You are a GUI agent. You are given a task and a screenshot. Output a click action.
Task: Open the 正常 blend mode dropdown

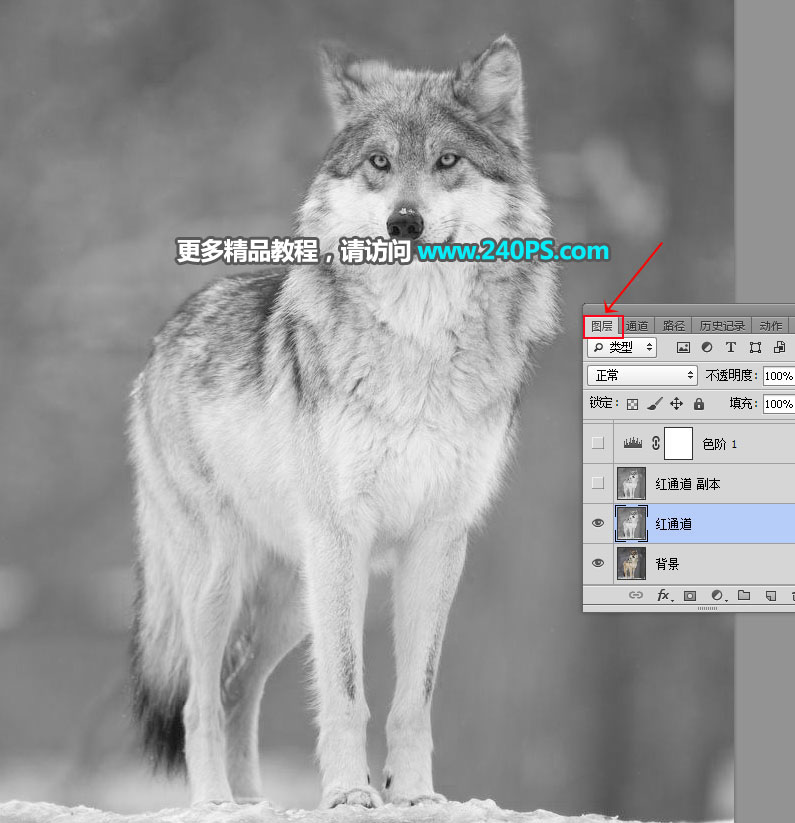point(642,375)
